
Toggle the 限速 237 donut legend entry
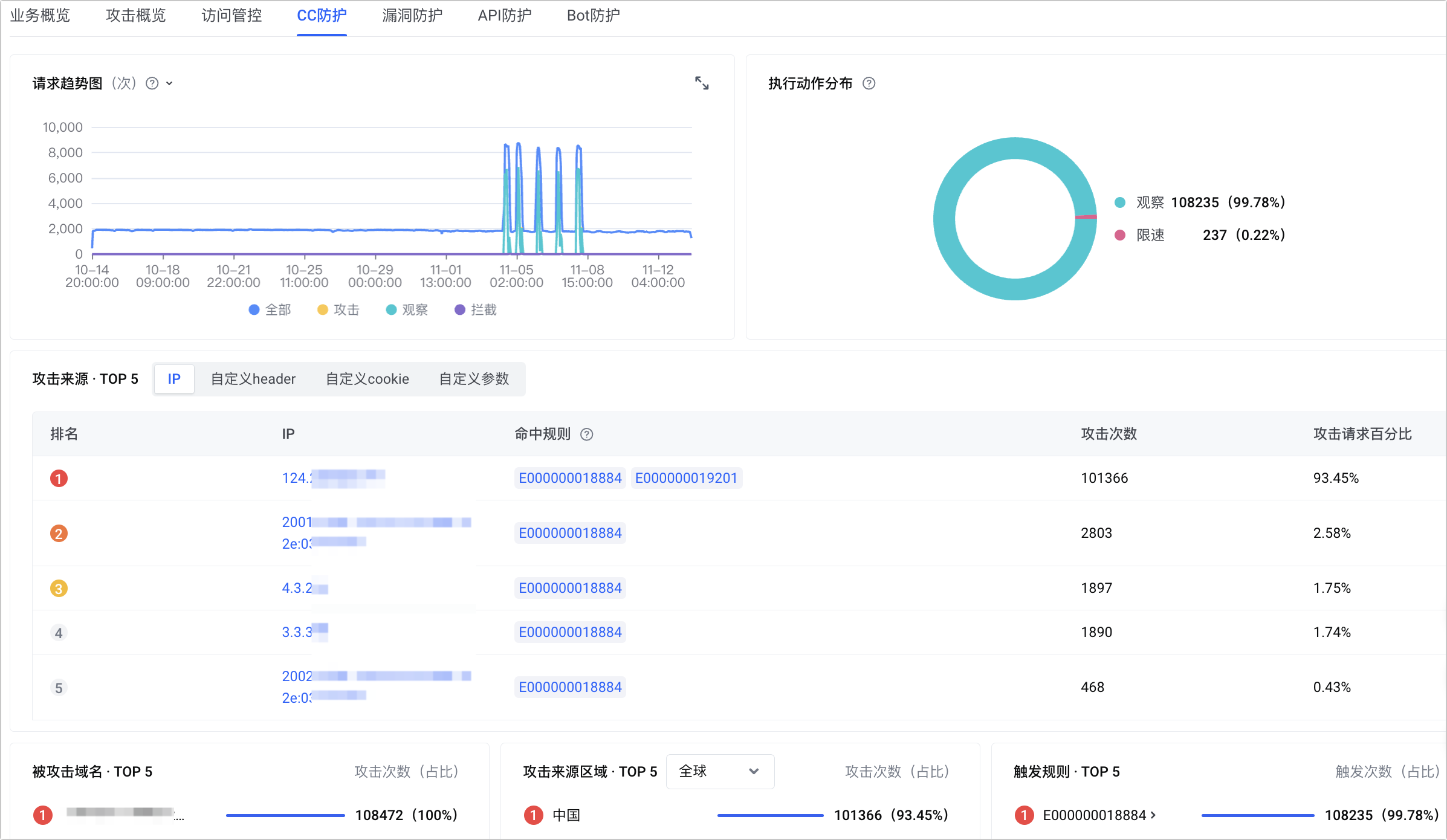pos(1200,235)
